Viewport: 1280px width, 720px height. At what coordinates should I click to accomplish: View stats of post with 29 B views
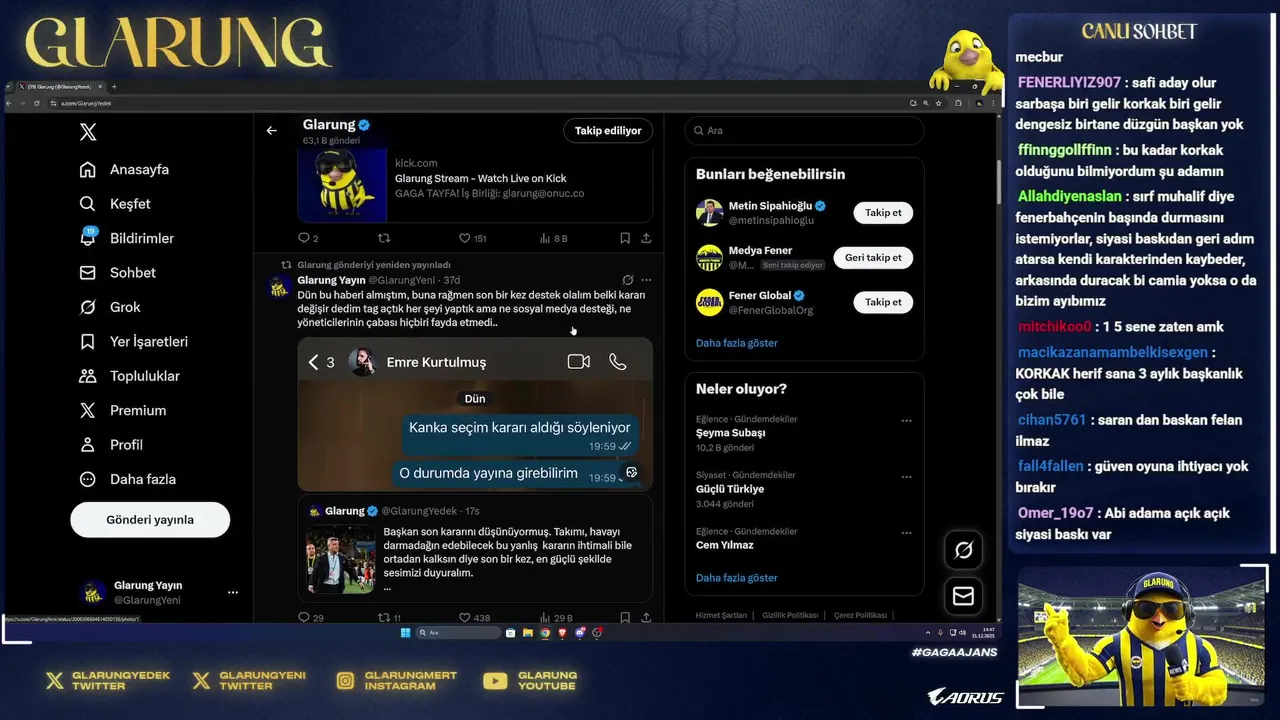(x=555, y=618)
